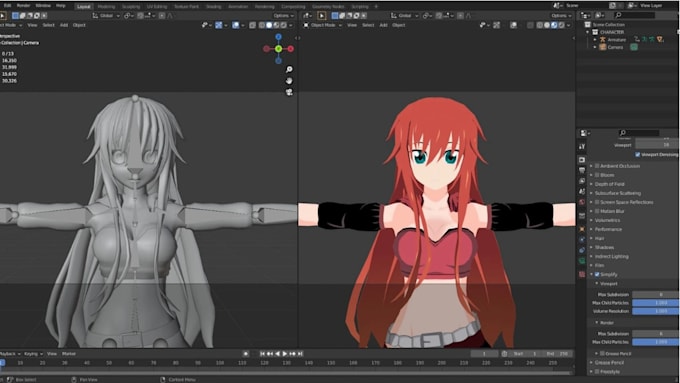Open the Scene properties tab icon
The width and height of the screenshot is (680, 383).
tap(582, 191)
